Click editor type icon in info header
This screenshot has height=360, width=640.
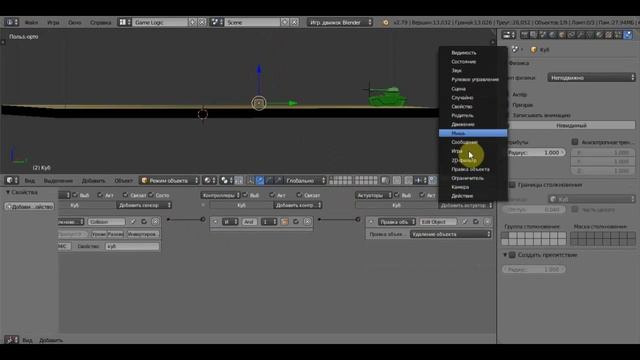tap(11, 22)
